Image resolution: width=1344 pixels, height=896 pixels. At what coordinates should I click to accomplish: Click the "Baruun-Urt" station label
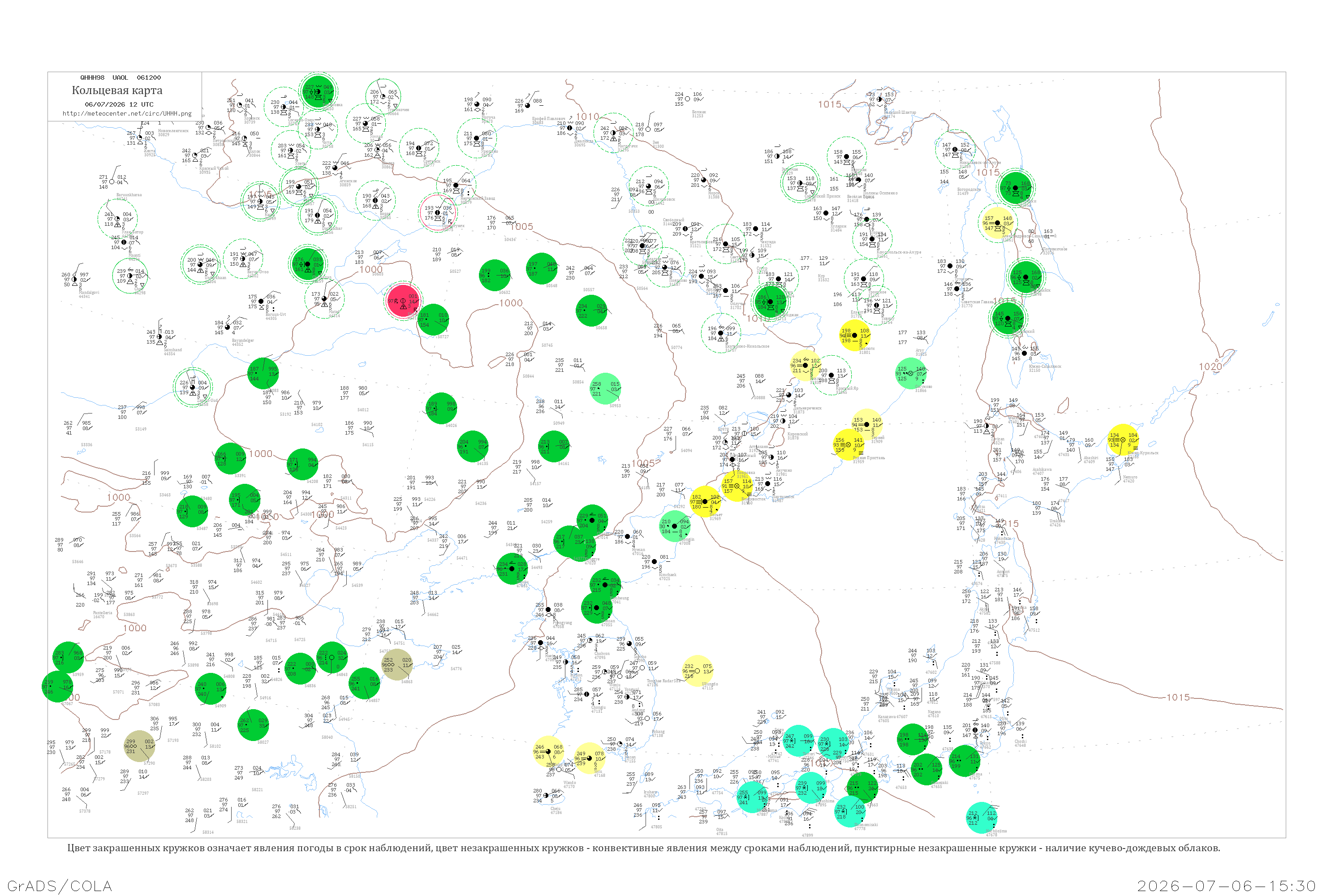pos(276,314)
